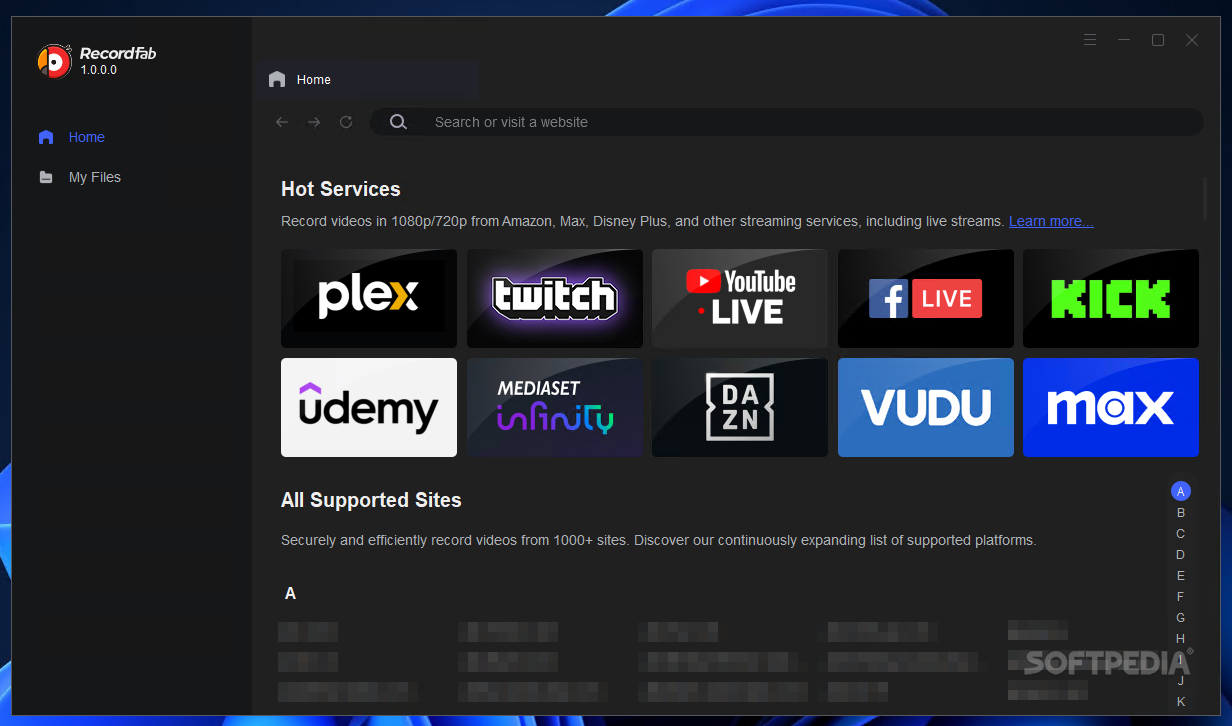The width and height of the screenshot is (1232, 726).
Task: Select the Home tab
Action: click(367, 79)
